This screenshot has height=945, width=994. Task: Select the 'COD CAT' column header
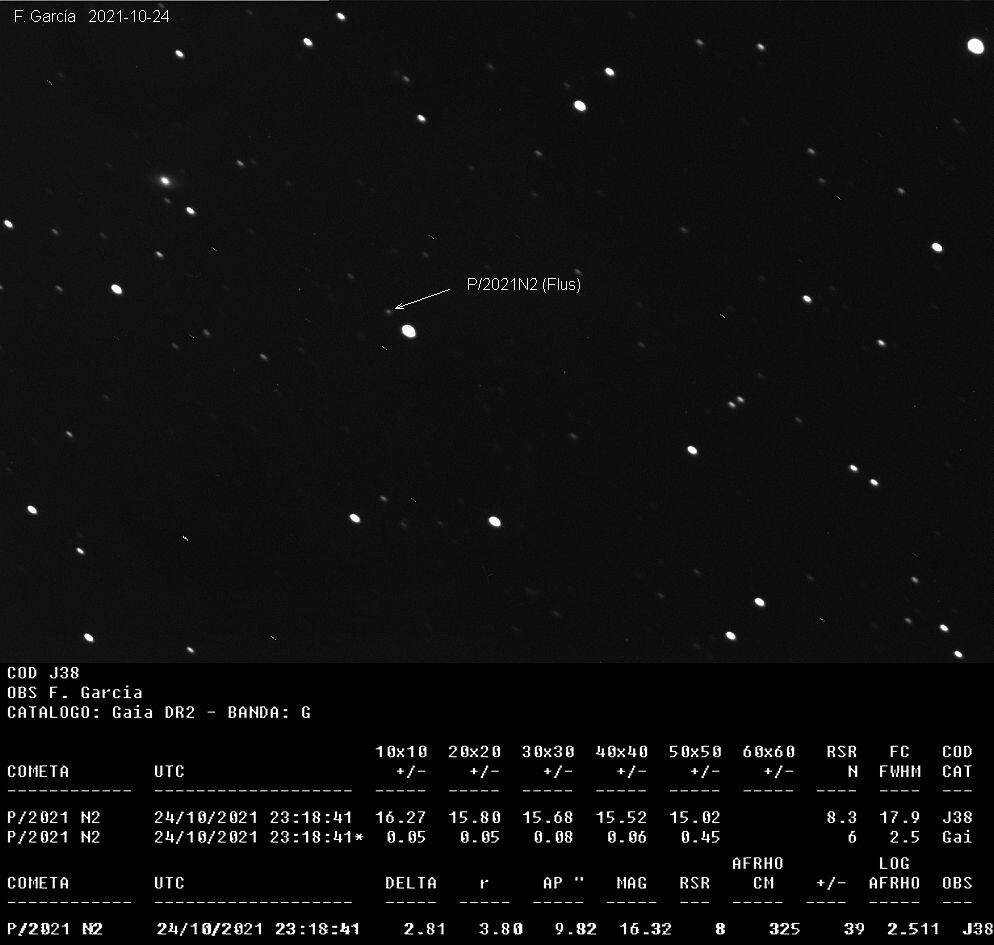pyautogui.click(x=957, y=761)
